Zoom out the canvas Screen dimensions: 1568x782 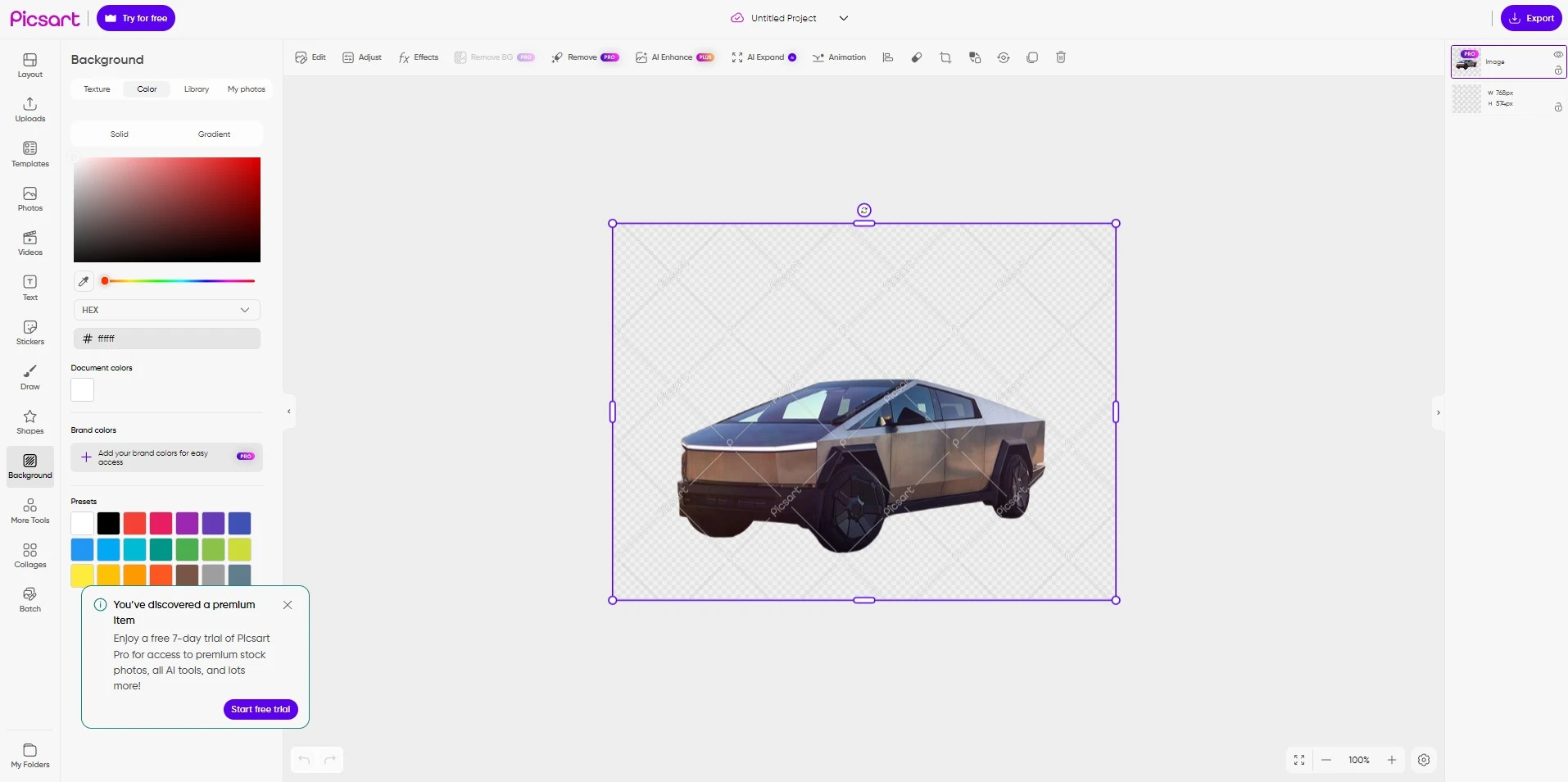(x=1326, y=760)
